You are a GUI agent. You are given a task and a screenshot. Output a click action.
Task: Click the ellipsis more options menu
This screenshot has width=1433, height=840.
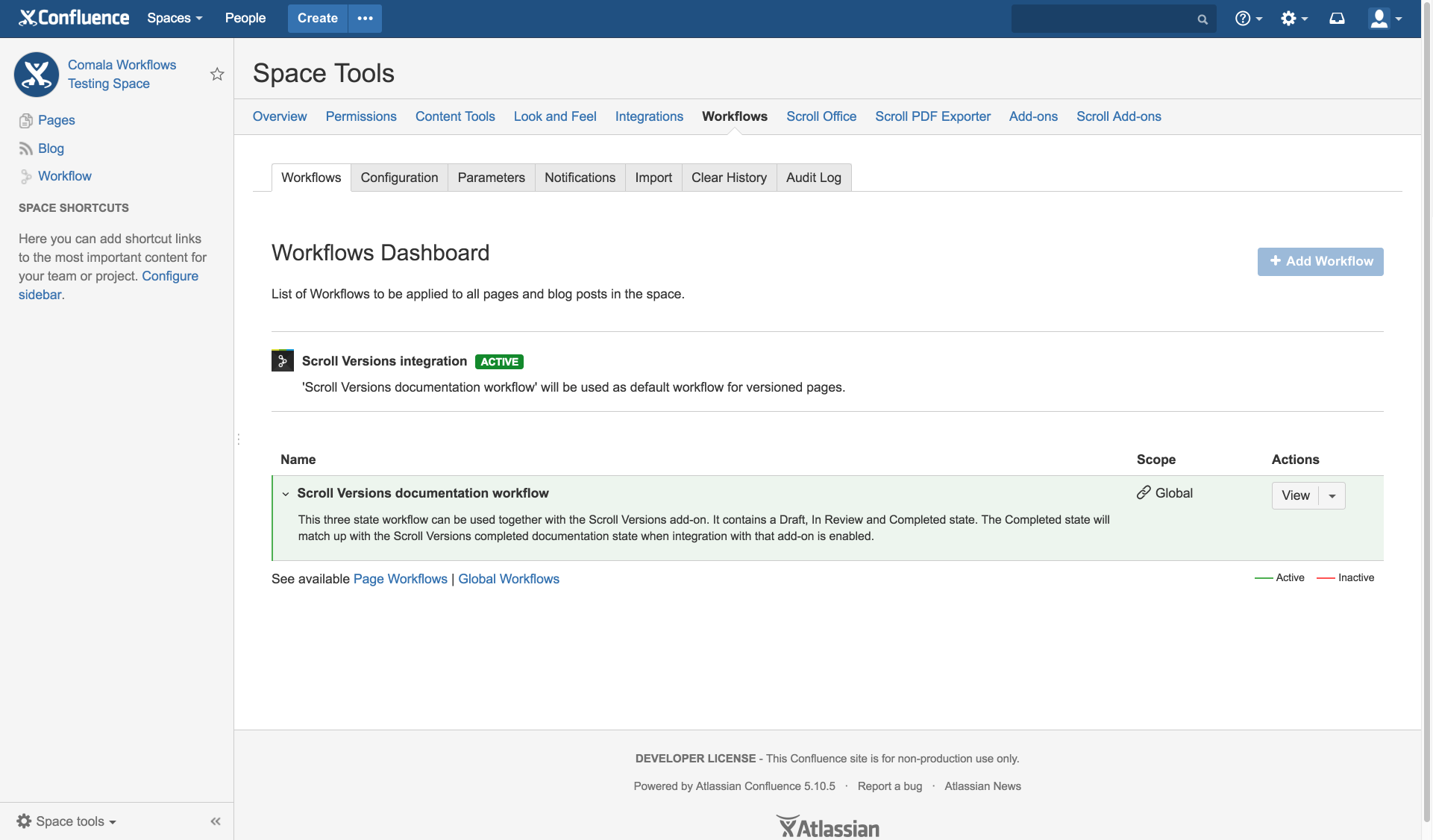click(x=365, y=18)
